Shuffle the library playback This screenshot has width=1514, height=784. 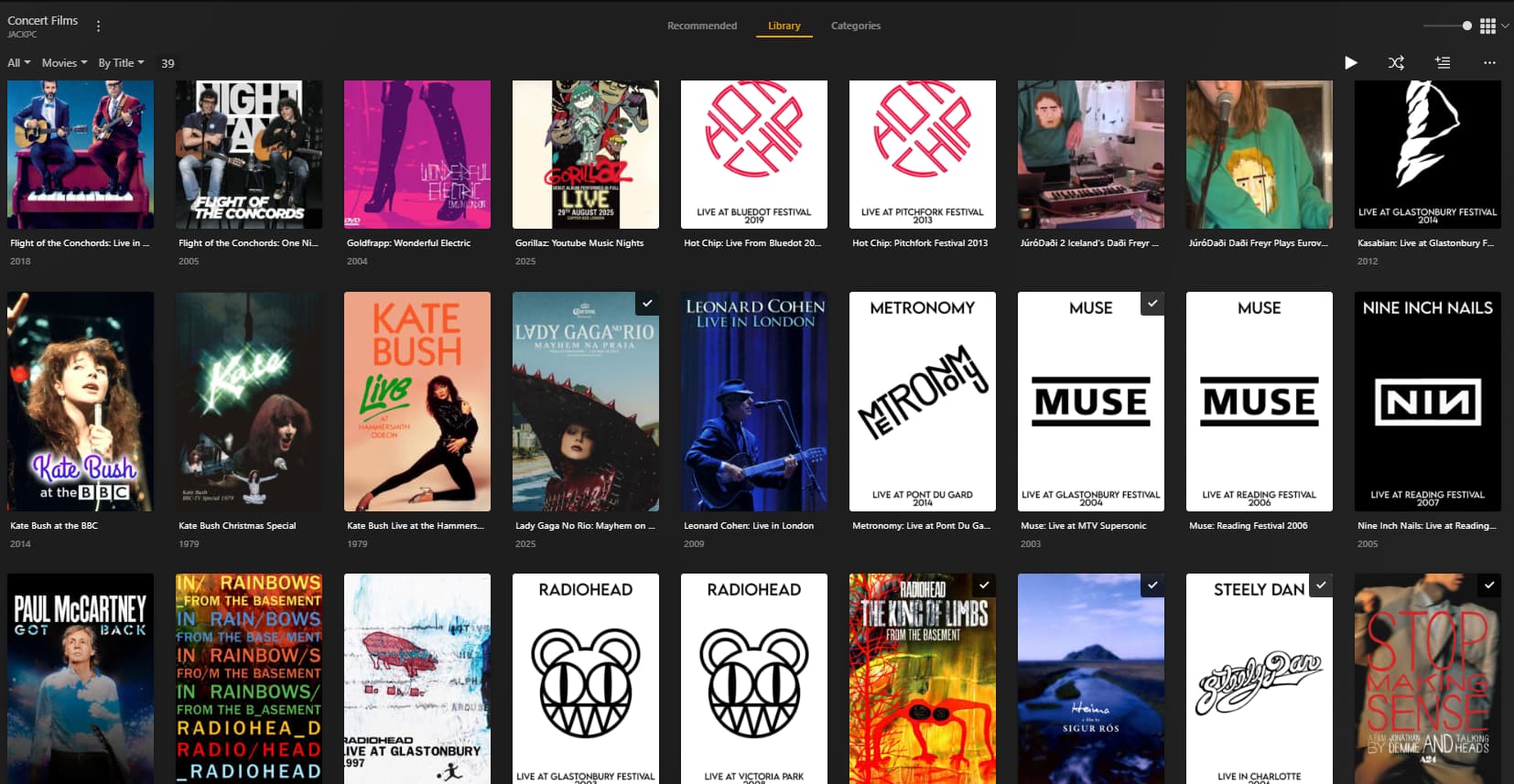coord(1396,63)
